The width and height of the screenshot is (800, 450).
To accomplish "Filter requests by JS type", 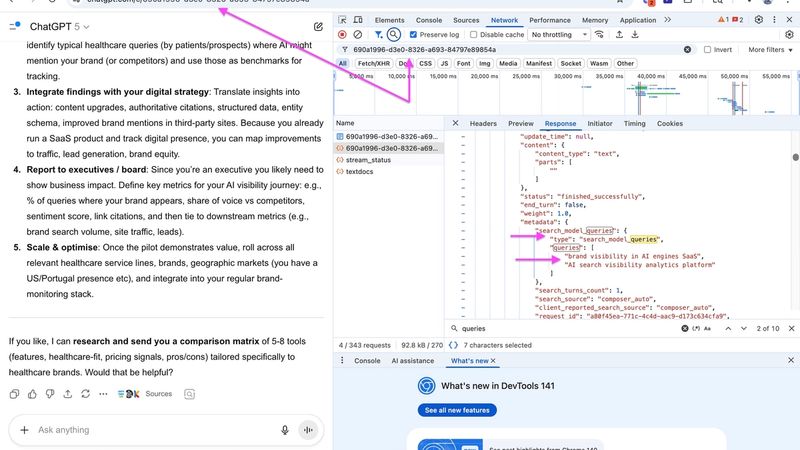I will [444, 64].
